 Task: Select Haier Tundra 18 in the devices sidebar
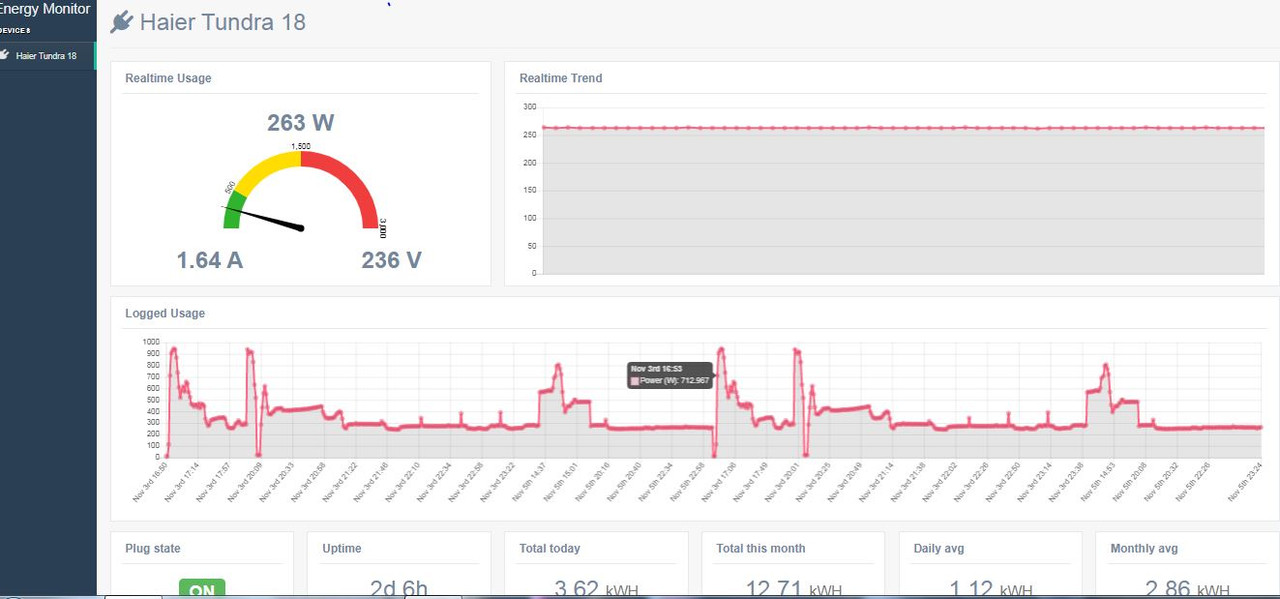tap(47, 56)
